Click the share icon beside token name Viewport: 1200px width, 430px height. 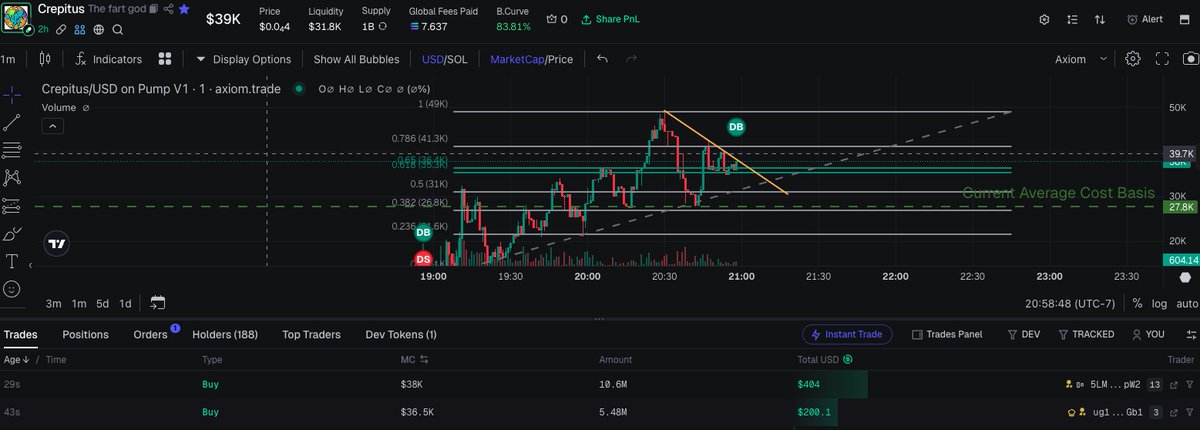click(168, 9)
